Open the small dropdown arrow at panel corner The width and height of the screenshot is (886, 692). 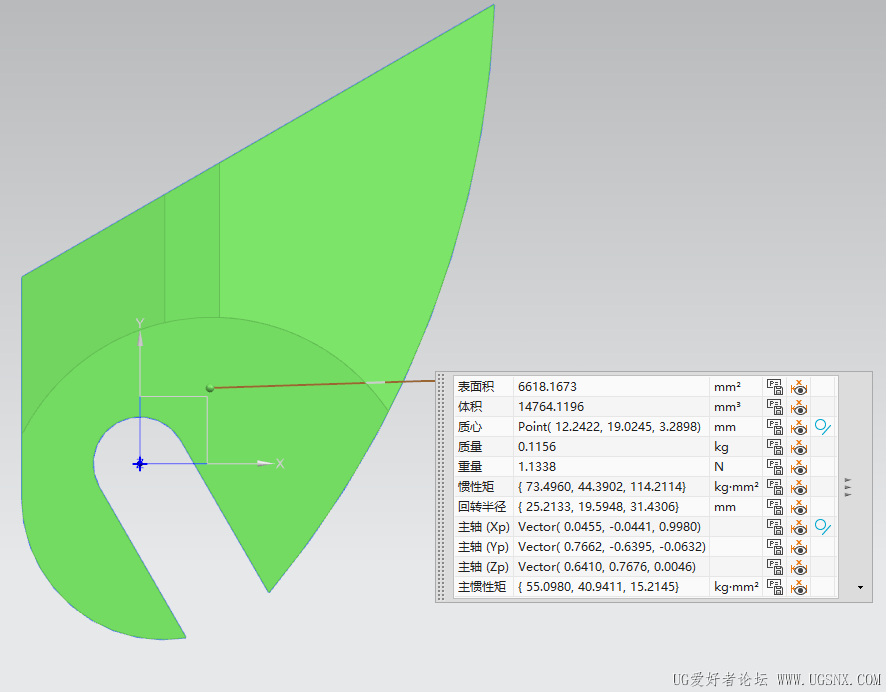tap(860, 587)
